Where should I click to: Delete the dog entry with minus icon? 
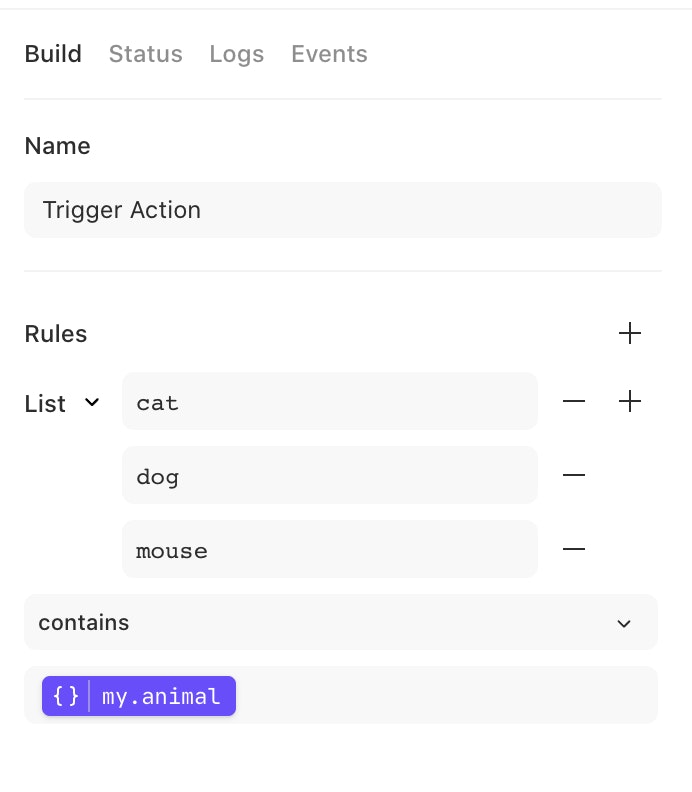(x=574, y=475)
